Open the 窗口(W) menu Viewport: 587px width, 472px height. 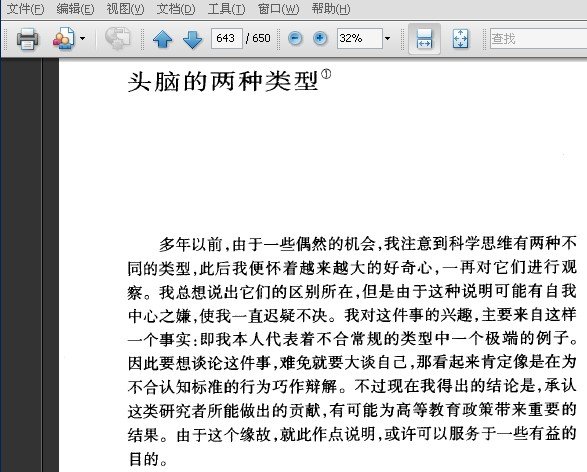(x=279, y=9)
